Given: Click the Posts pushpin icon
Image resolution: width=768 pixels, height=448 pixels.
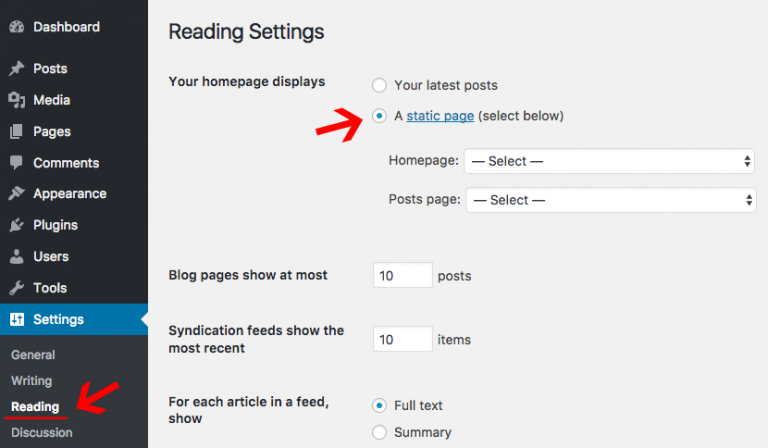Looking at the screenshot, I should pyautogui.click(x=17, y=69).
